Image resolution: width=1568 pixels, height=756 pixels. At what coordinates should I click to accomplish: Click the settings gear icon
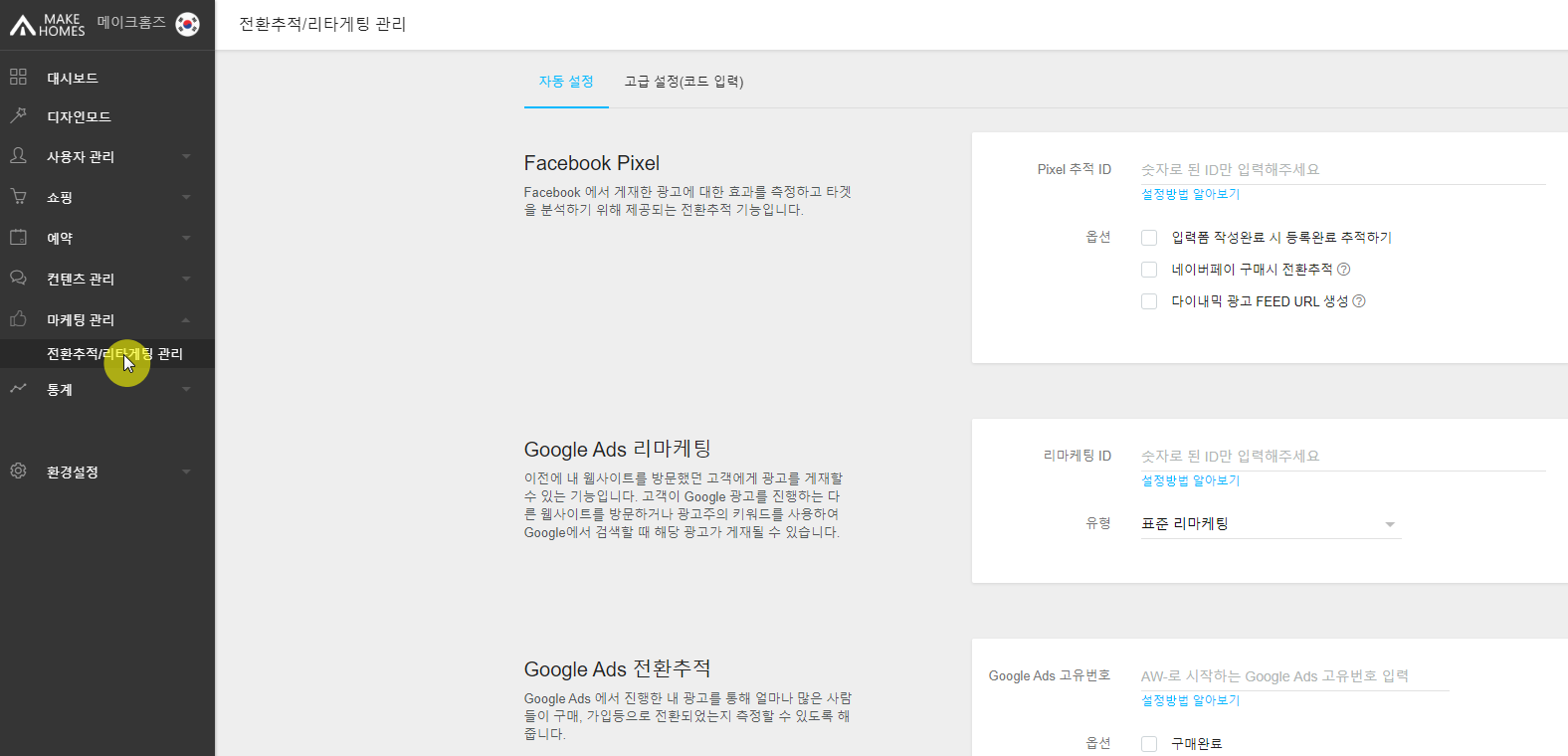tap(18, 471)
